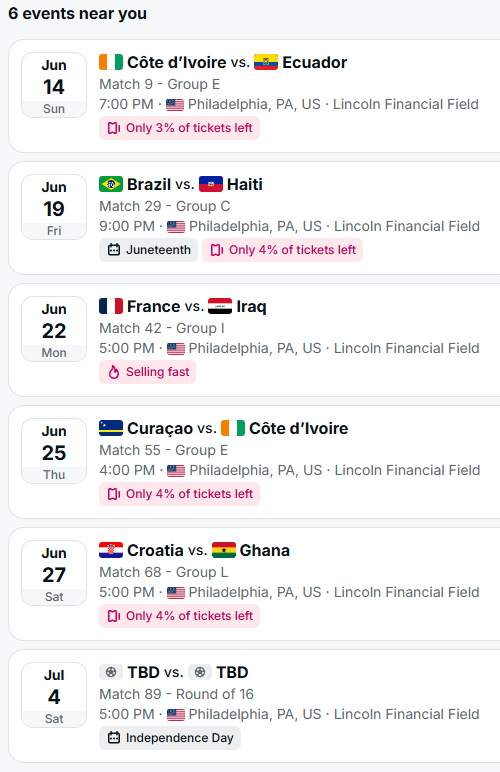Click the Iraq flag icon

coord(220,306)
